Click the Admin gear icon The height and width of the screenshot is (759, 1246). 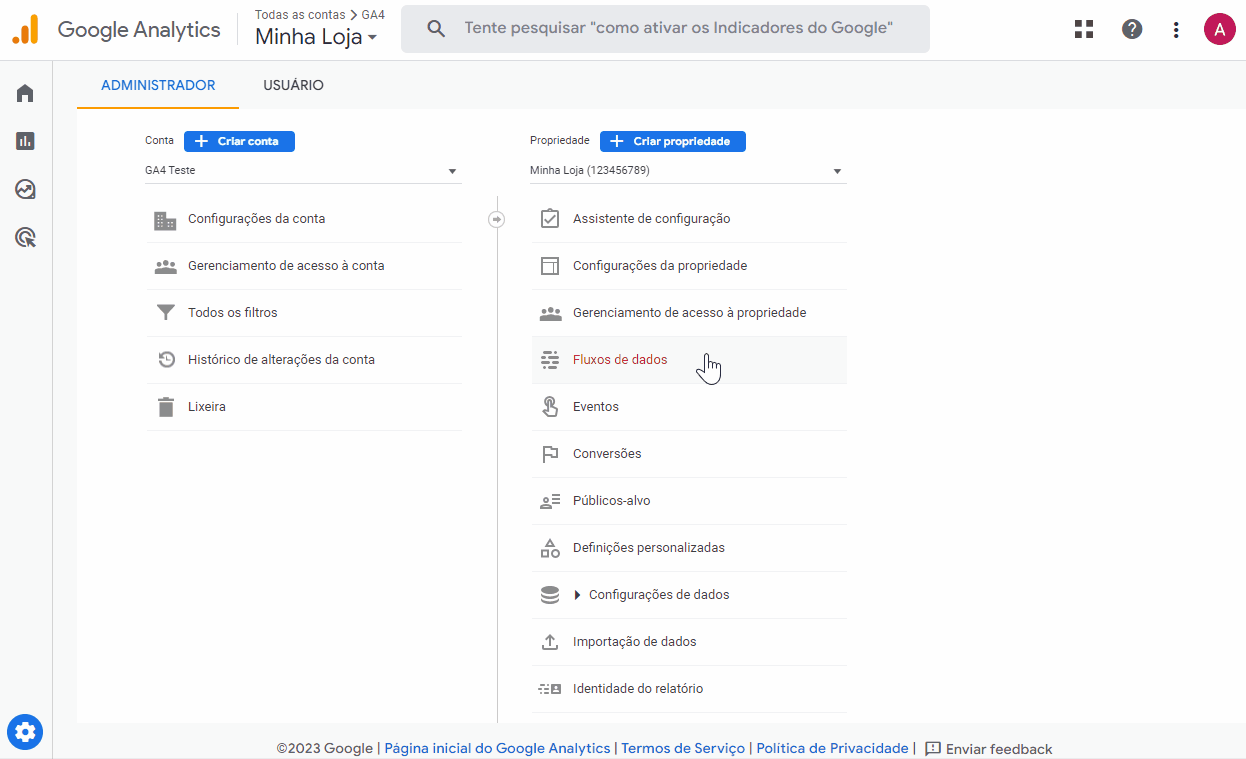25,733
